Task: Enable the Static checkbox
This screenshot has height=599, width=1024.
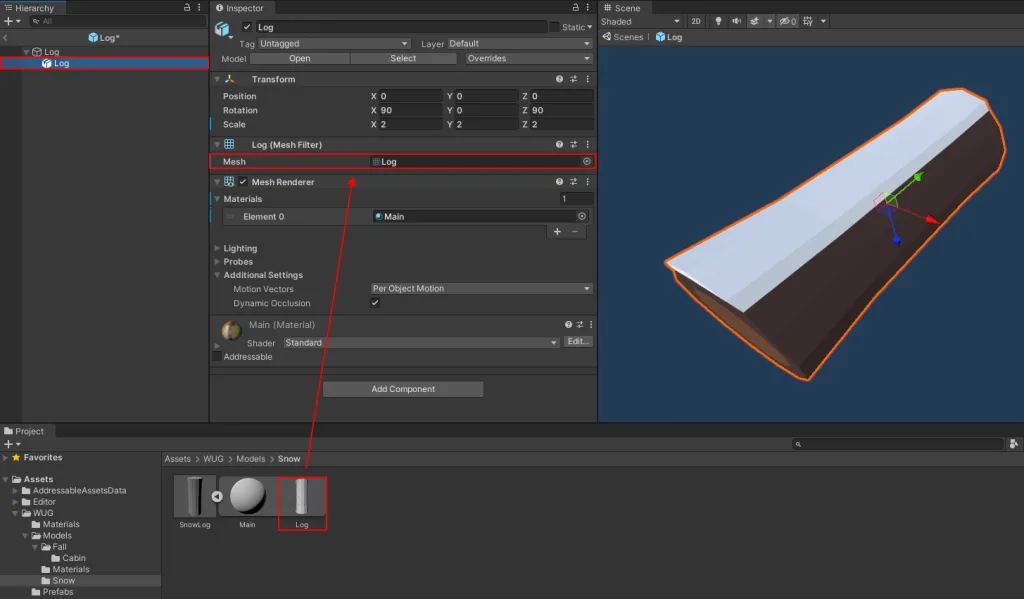Action: [555, 27]
